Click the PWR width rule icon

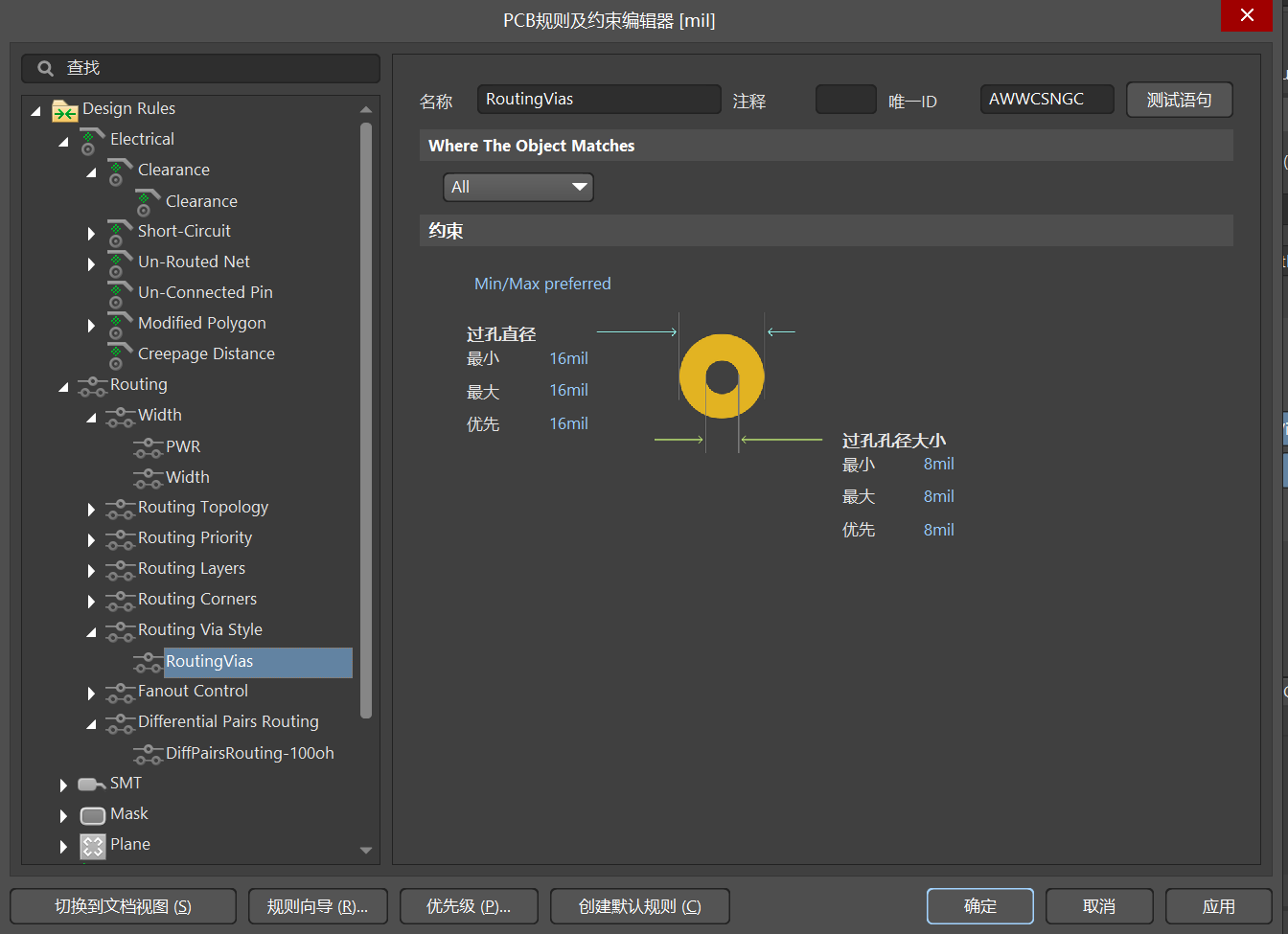[x=148, y=447]
